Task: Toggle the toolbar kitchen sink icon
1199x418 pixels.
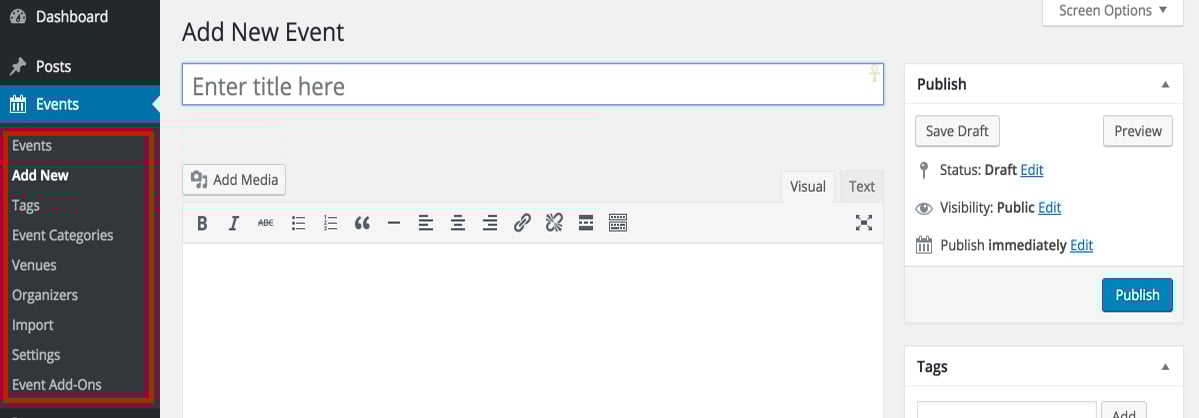Action: click(618, 223)
